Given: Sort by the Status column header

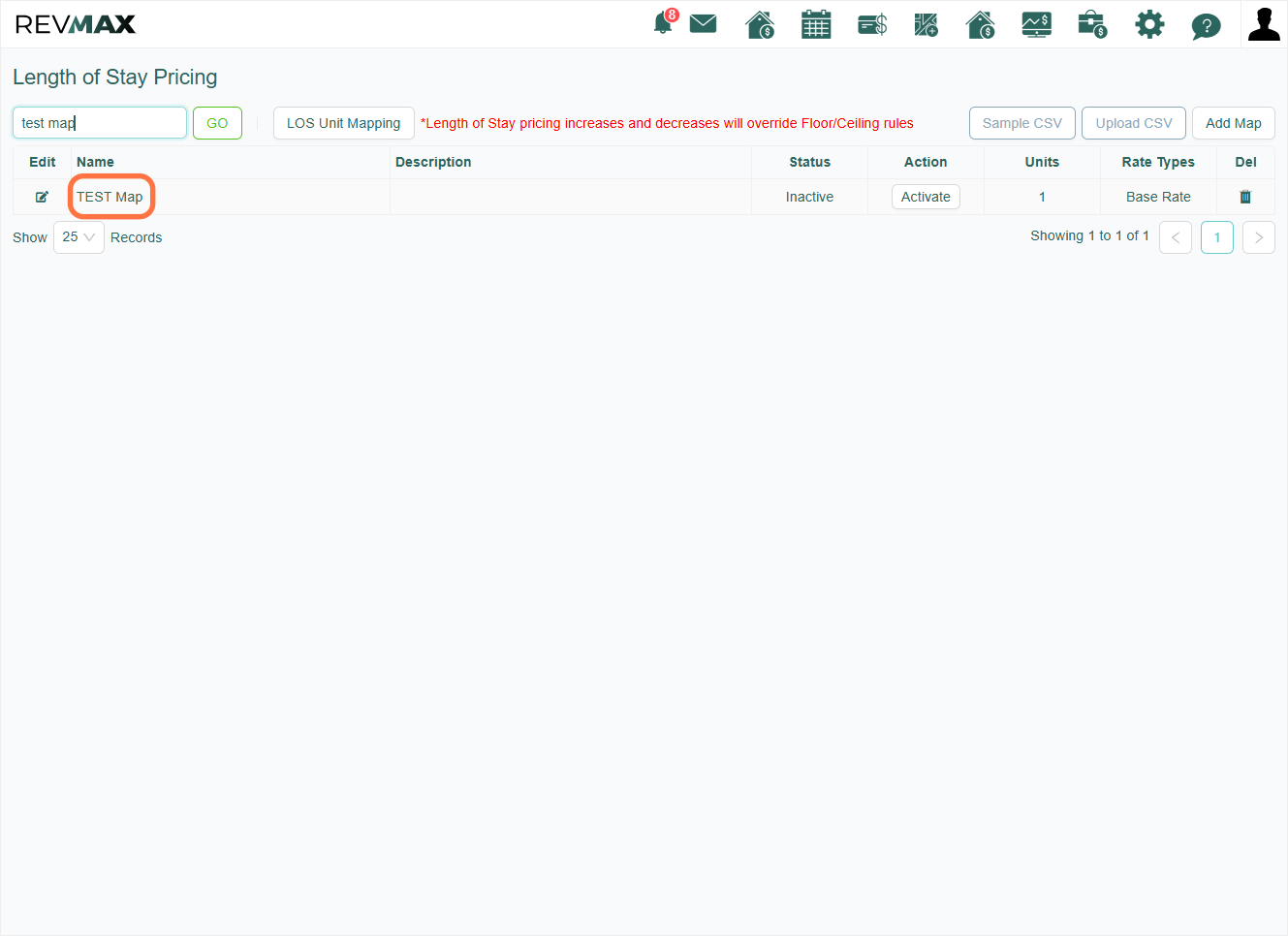Looking at the screenshot, I should pos(809,162).
